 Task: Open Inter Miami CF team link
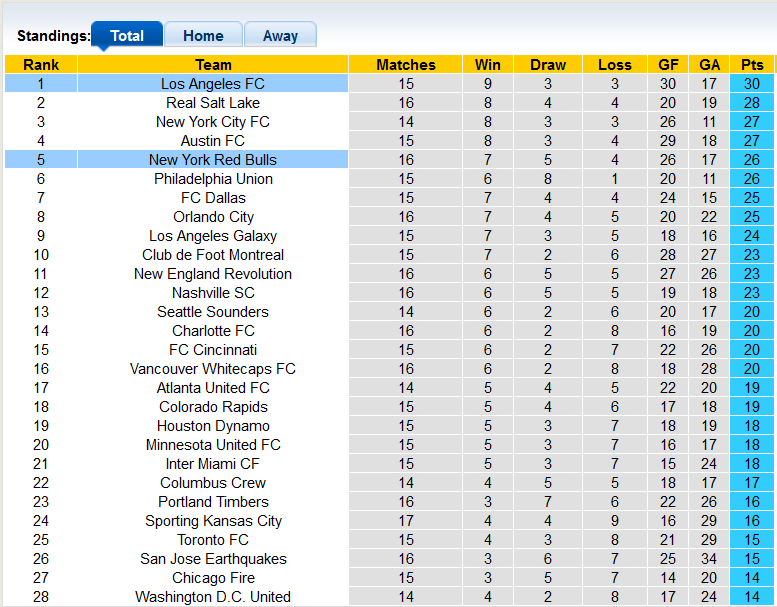[x=213, y=464]
